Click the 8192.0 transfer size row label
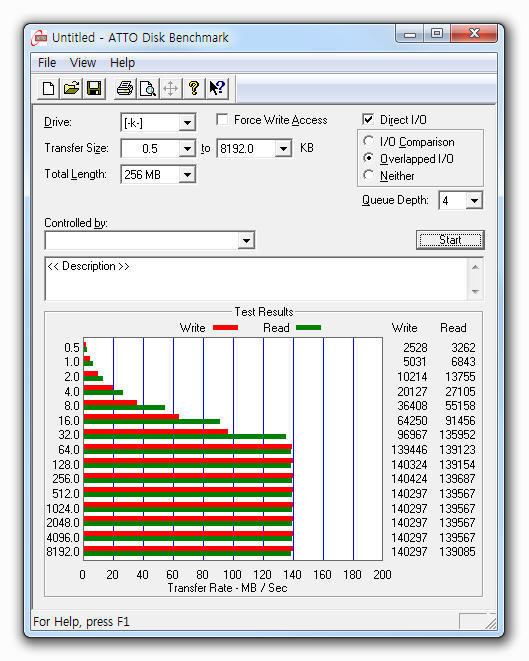 click(x=63, y=552)
